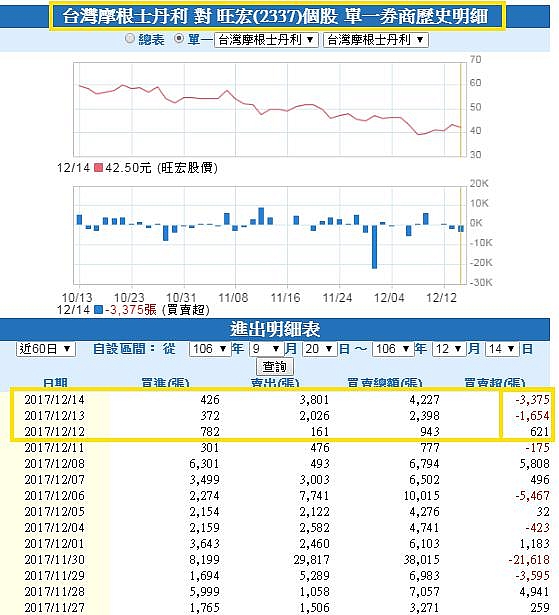
Task: Open the start year 106 dropdown
Action: click(209, 348)
